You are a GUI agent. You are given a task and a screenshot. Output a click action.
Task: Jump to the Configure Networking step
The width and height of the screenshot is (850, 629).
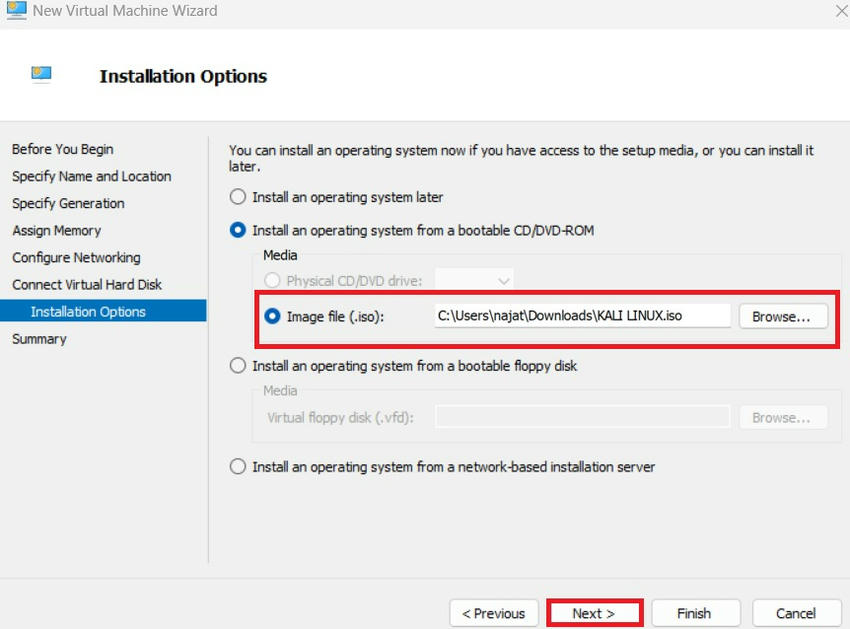(x=76, y=257)
